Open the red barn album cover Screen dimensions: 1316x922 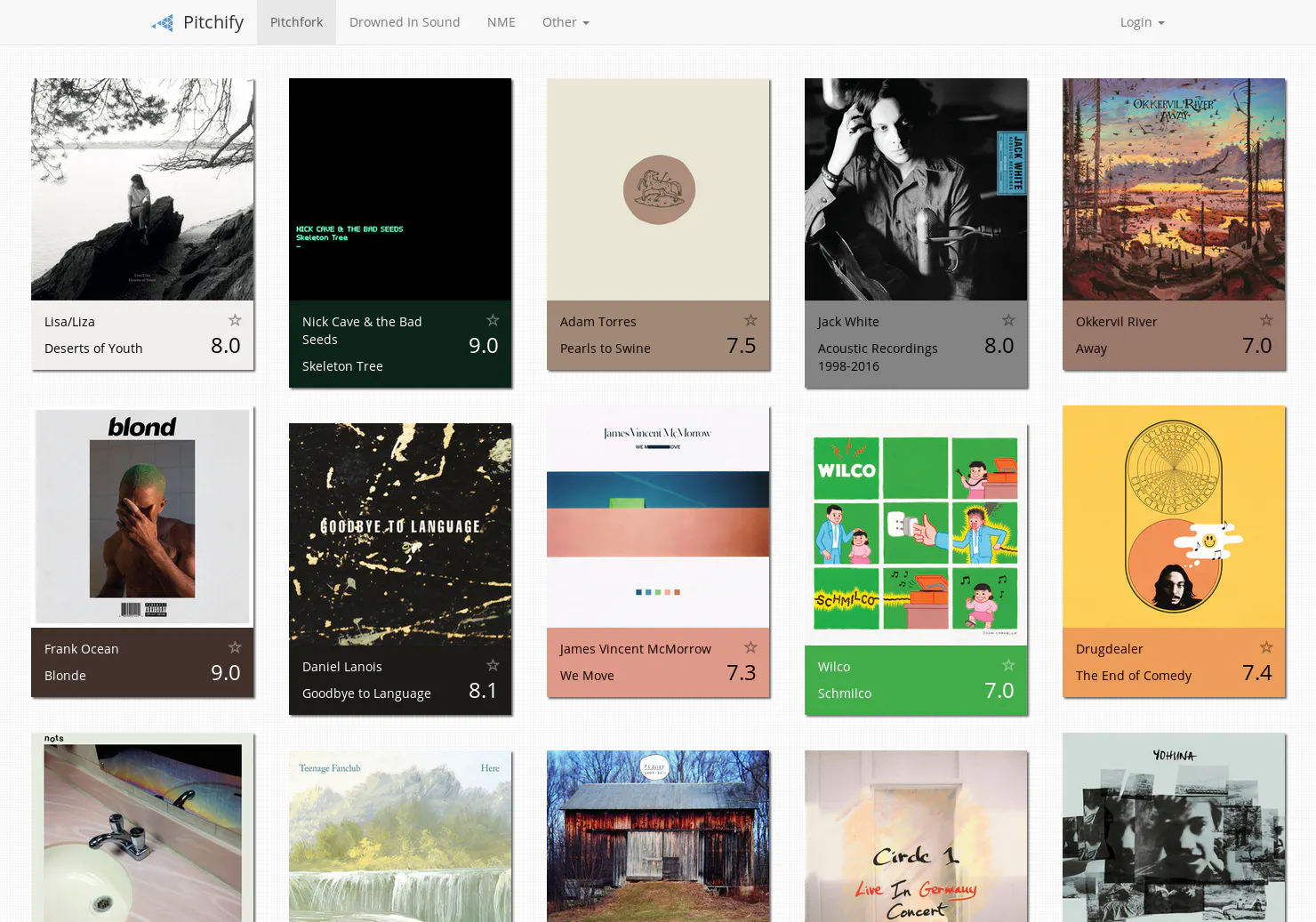[x=658, y=836]
